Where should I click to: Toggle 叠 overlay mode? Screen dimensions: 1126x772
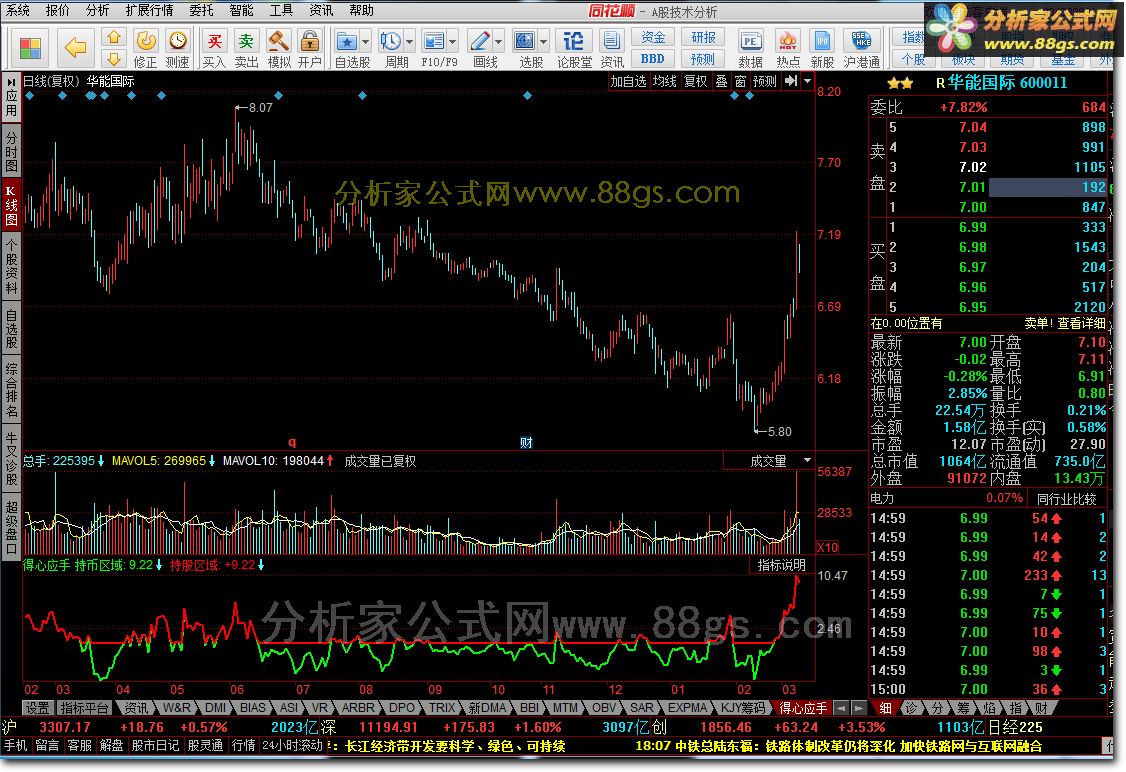click(721, 81)
